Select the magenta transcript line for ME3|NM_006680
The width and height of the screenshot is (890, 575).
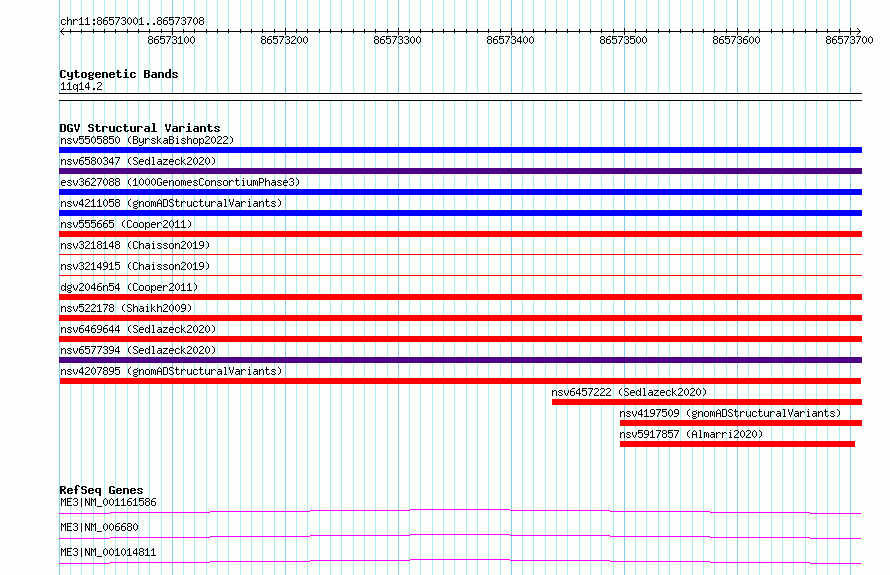(460, 536)
